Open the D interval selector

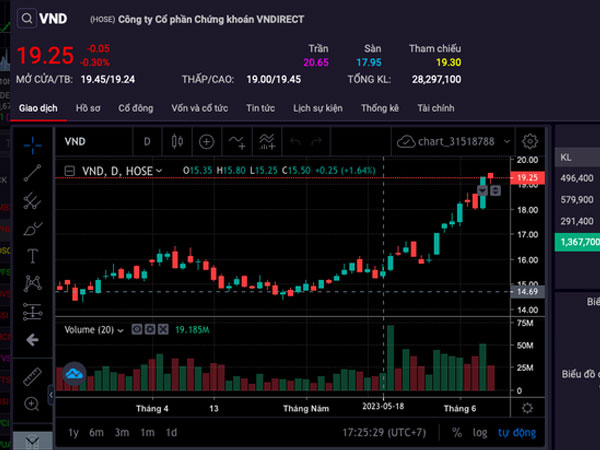tap(147, 142)
